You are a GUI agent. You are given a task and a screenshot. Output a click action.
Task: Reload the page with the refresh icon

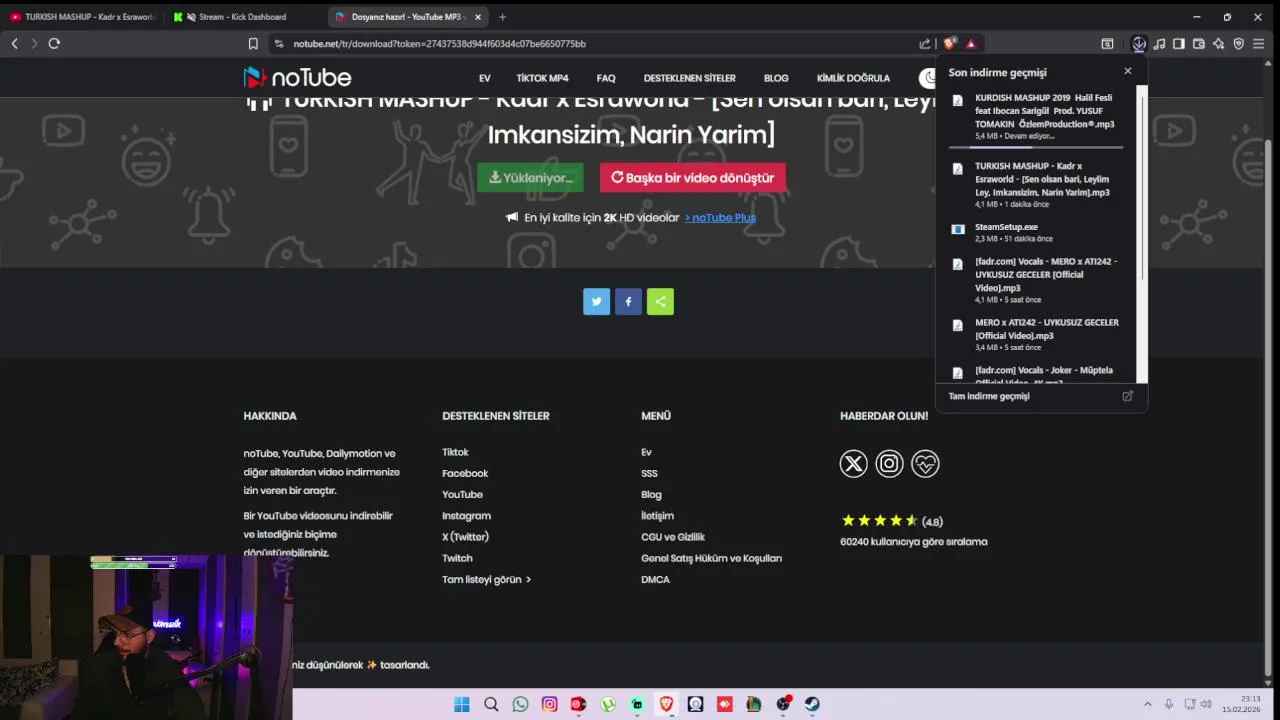[x=54, y=43]
